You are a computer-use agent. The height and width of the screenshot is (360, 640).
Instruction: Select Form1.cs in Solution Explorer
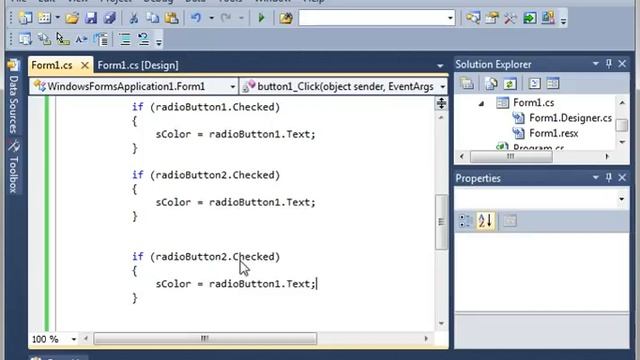tap(533, 103)
